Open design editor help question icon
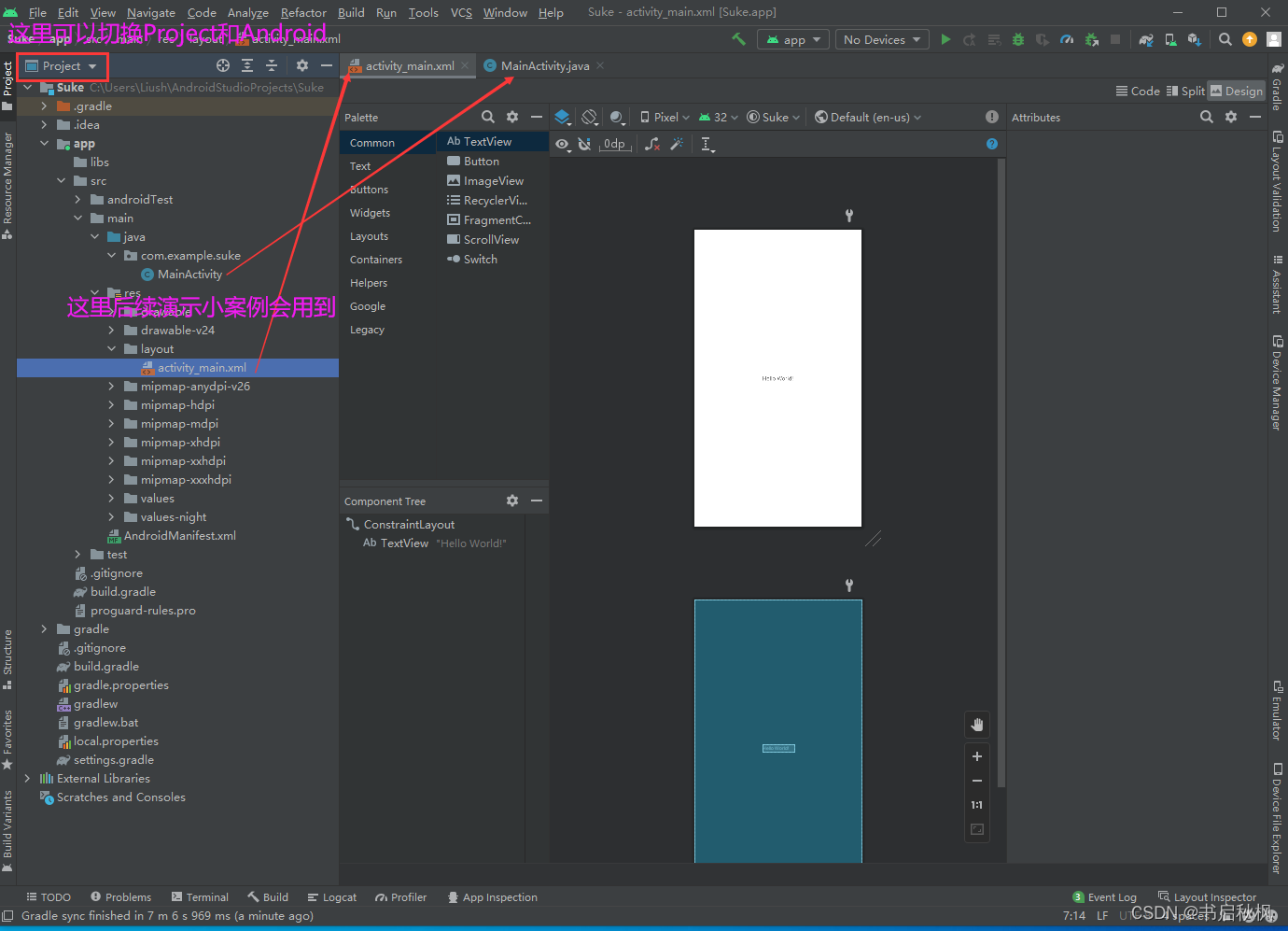 click(992, 144)
